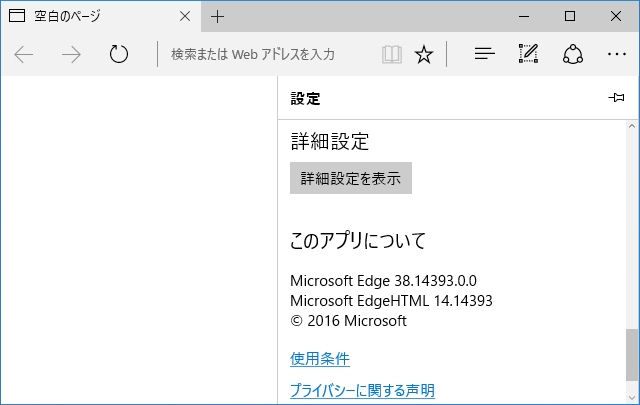
Task: Click the scrollbar down arrow in settings
Action: 631,396
